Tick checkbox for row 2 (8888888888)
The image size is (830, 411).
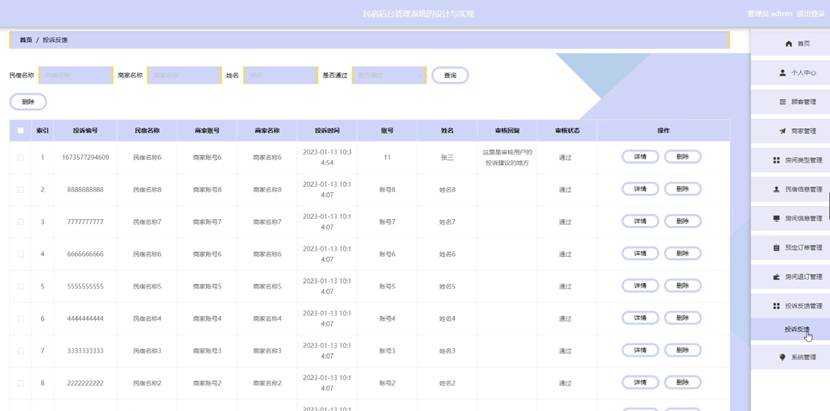(x=21, y=190)
